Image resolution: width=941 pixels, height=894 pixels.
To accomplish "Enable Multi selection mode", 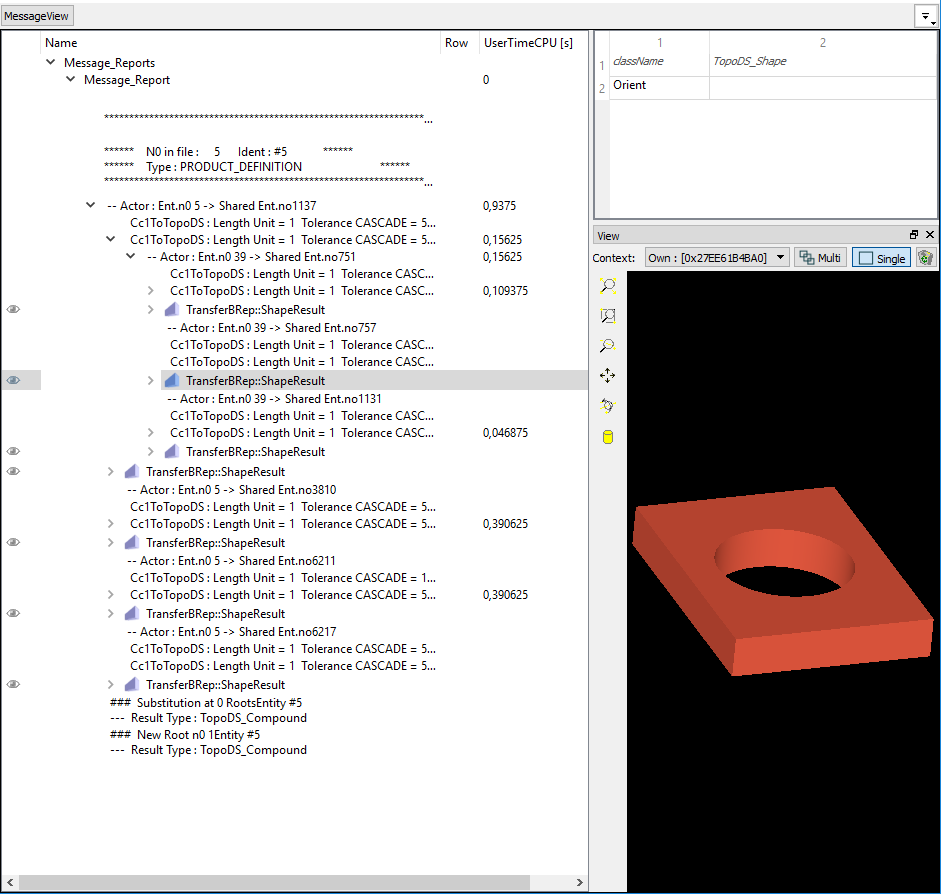I will click(x=820, y=258).
